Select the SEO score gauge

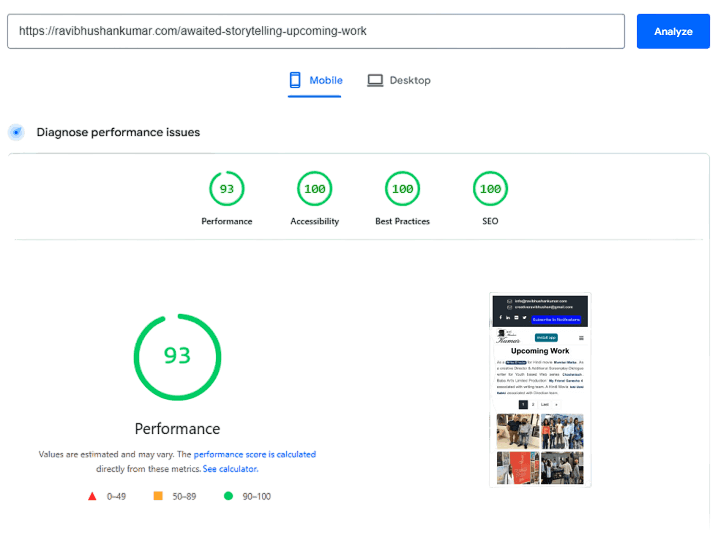tap(490, 188)
